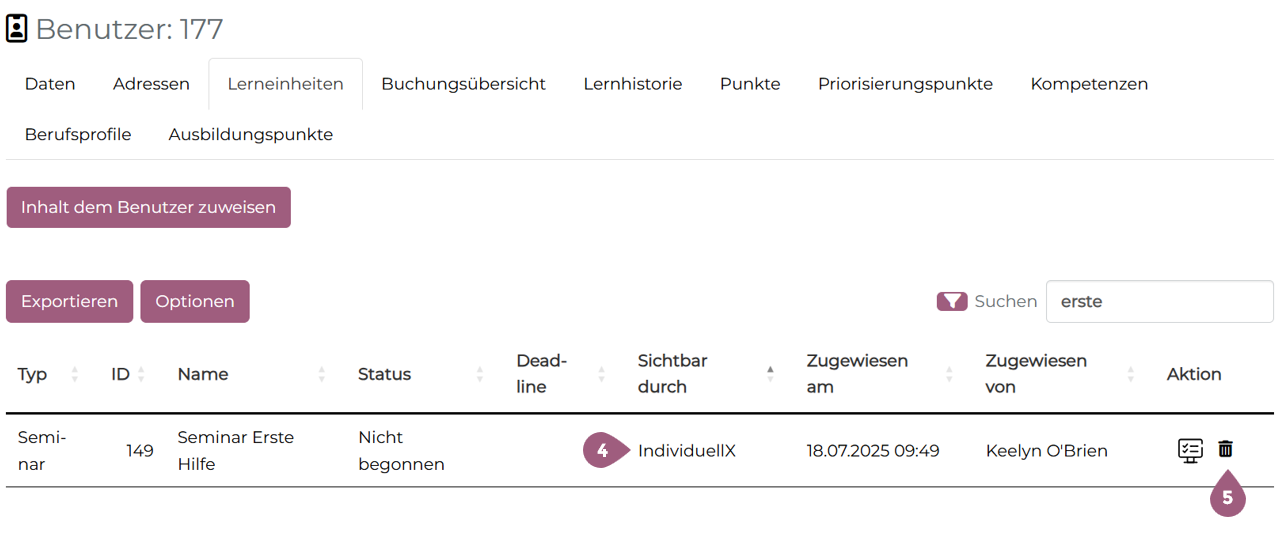Click the trash delete icon for Seminar Erste Hilfe
1283x536 pixels.
(1225, 450)
